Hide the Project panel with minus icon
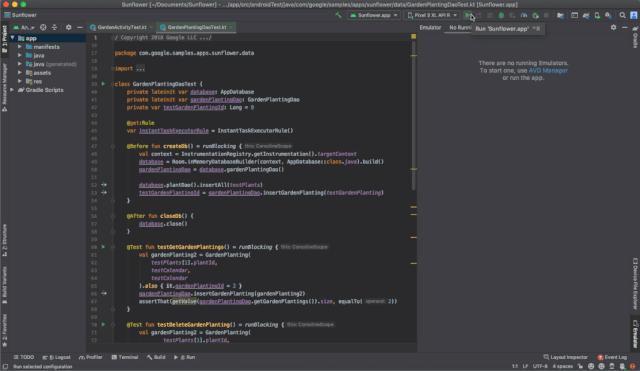Screen dimensions: 640x371 coord(80,27)
